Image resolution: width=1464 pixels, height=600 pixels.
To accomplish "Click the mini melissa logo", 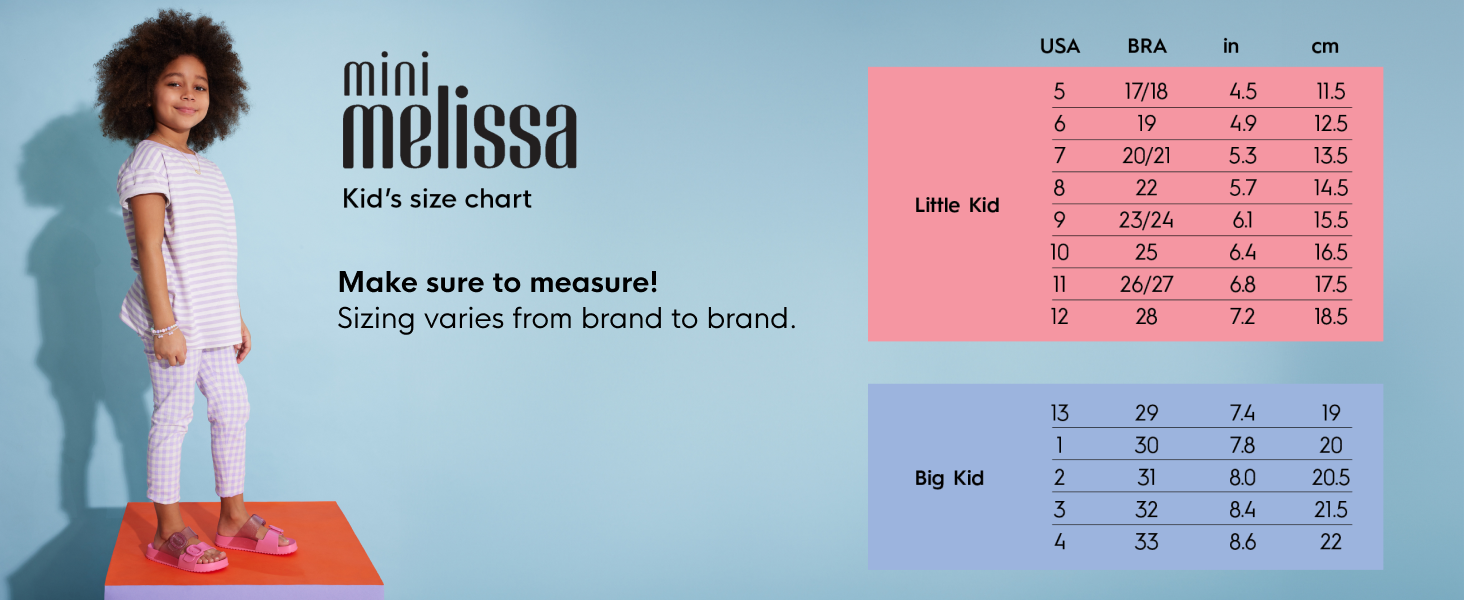I will (x=459, y=110).
